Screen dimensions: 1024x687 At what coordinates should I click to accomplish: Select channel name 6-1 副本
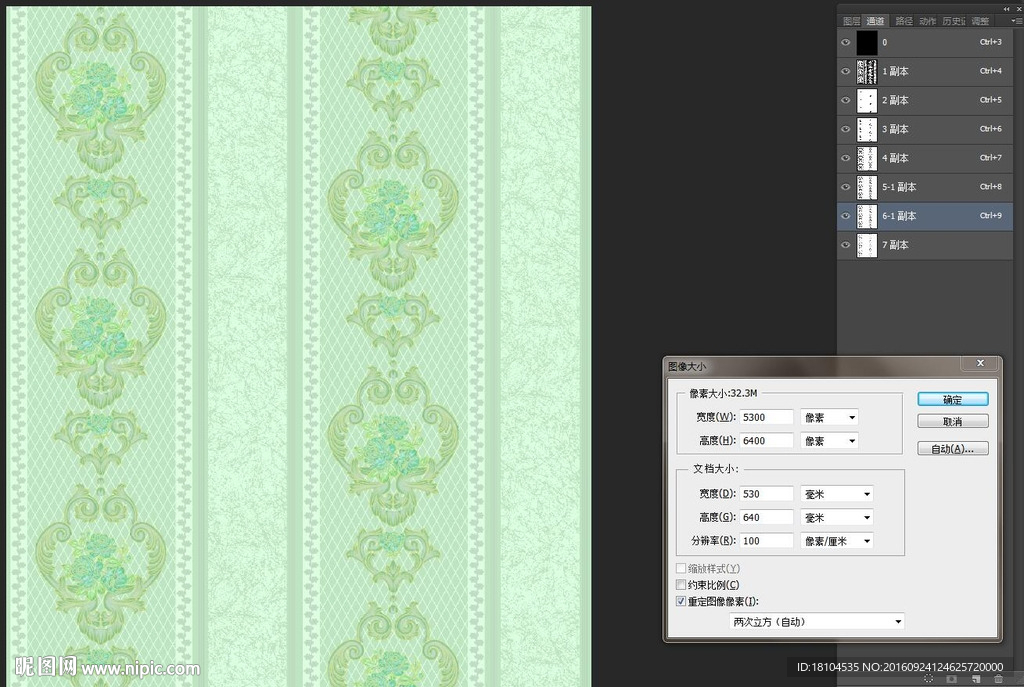tap(899, 216)
